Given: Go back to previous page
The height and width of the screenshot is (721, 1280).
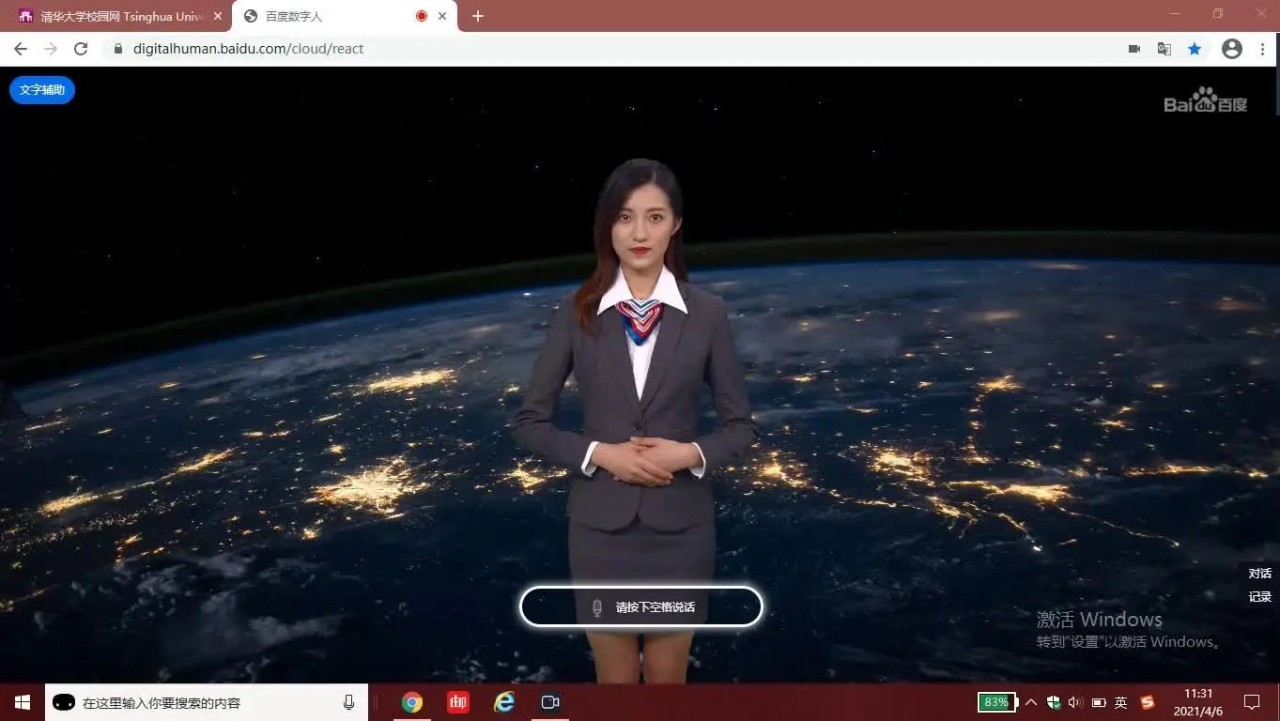Looking at the screenshot, I should pyautogui.click(x=20, y=49).
